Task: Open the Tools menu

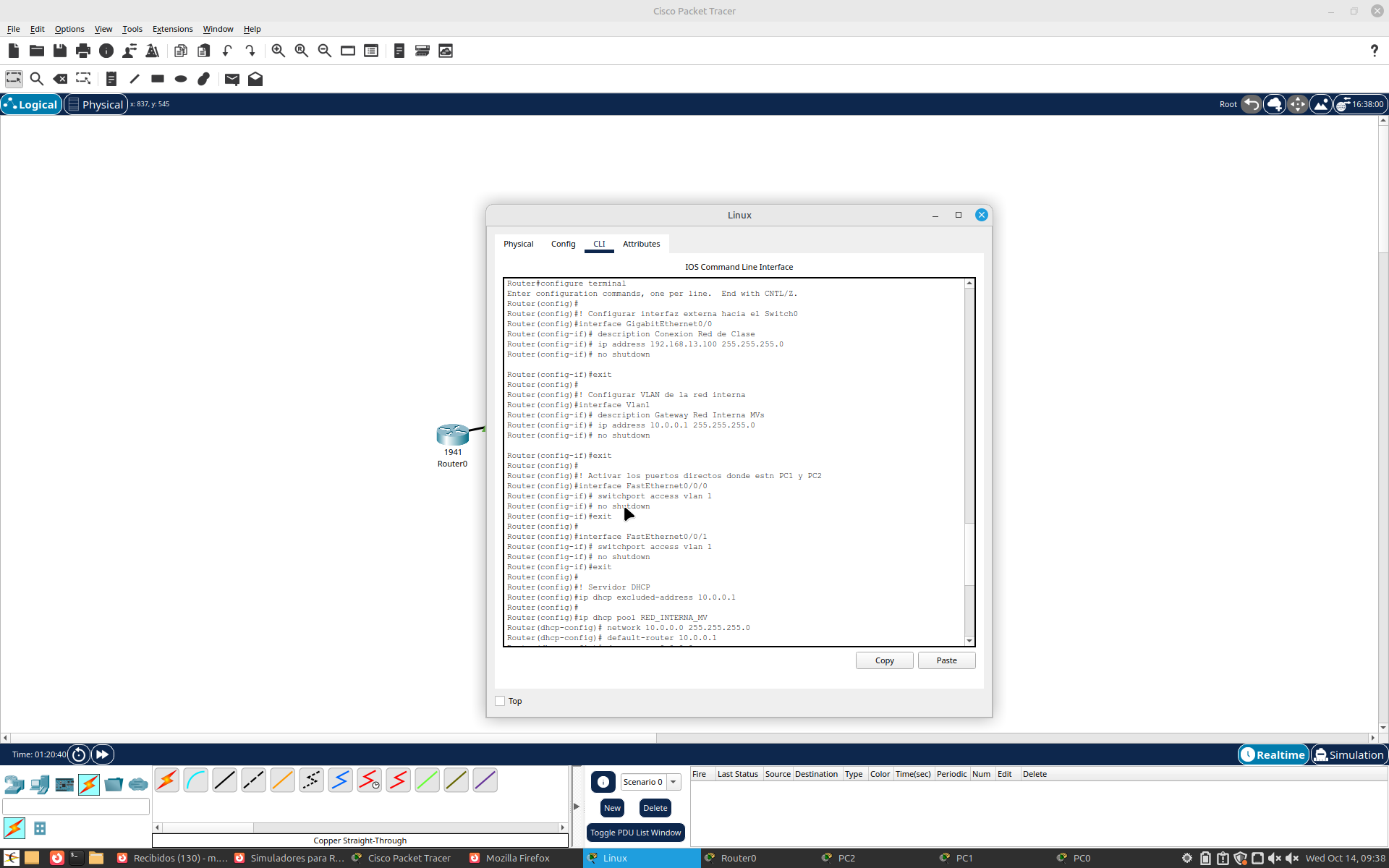Action: pyautogui.click(x=132, y=29)
